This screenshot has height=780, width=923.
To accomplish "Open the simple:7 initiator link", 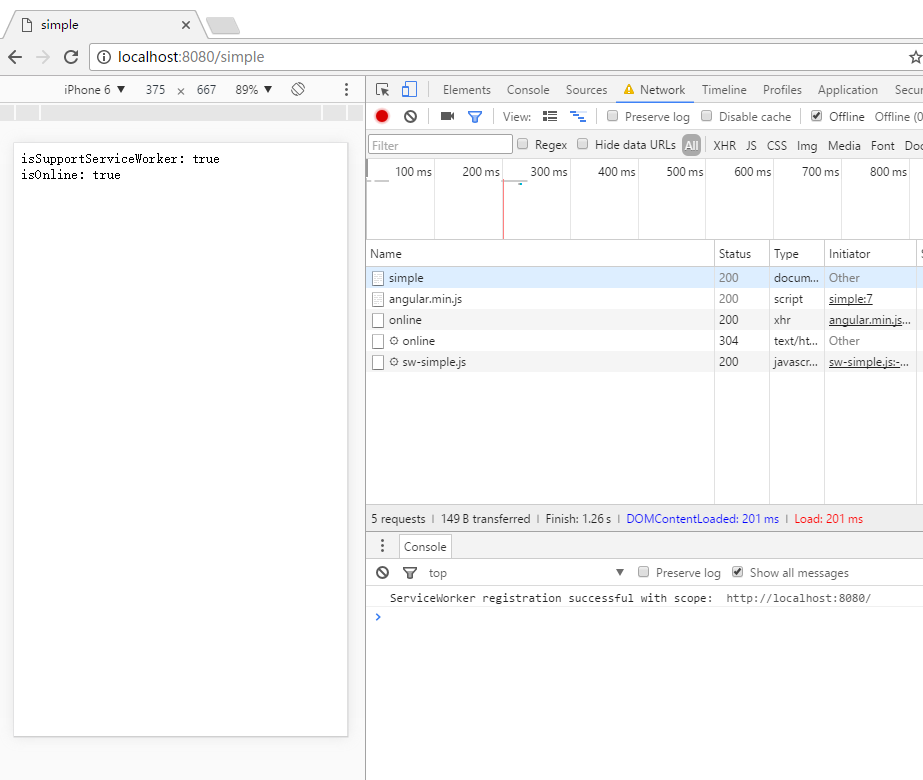I will 851,299.
